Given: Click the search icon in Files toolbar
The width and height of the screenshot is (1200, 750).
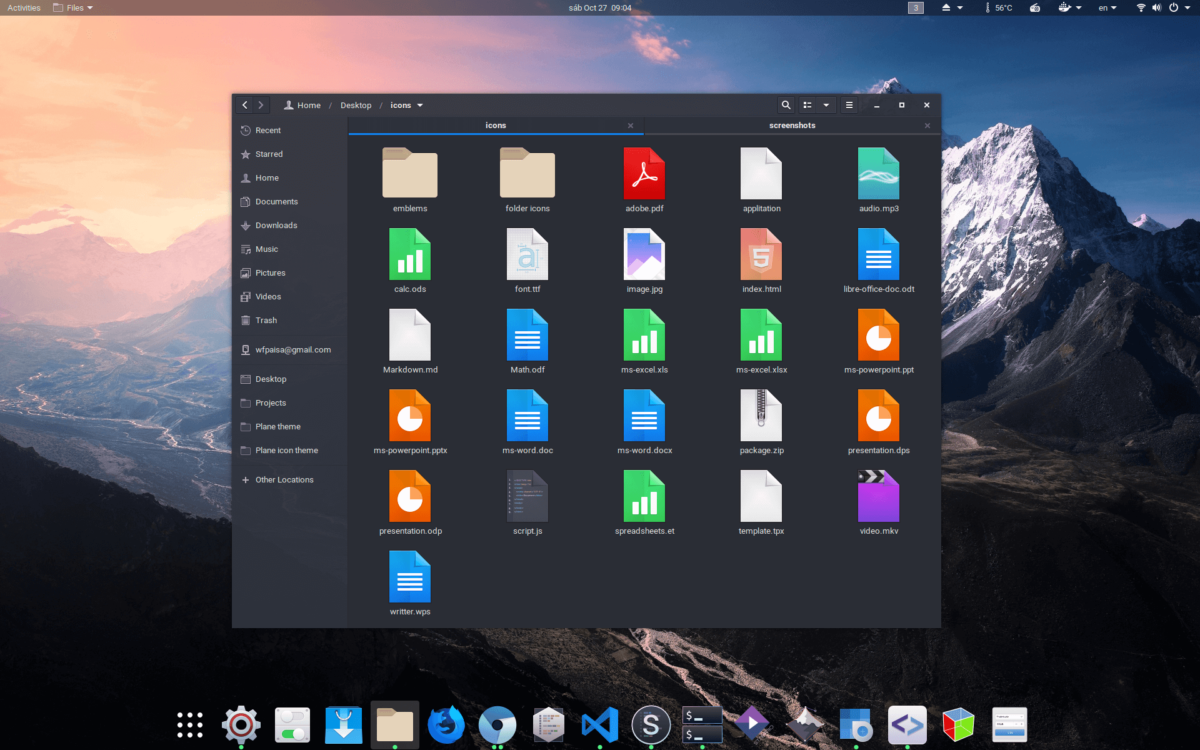Looking at the screenshot, I should [x=786, y=105].
